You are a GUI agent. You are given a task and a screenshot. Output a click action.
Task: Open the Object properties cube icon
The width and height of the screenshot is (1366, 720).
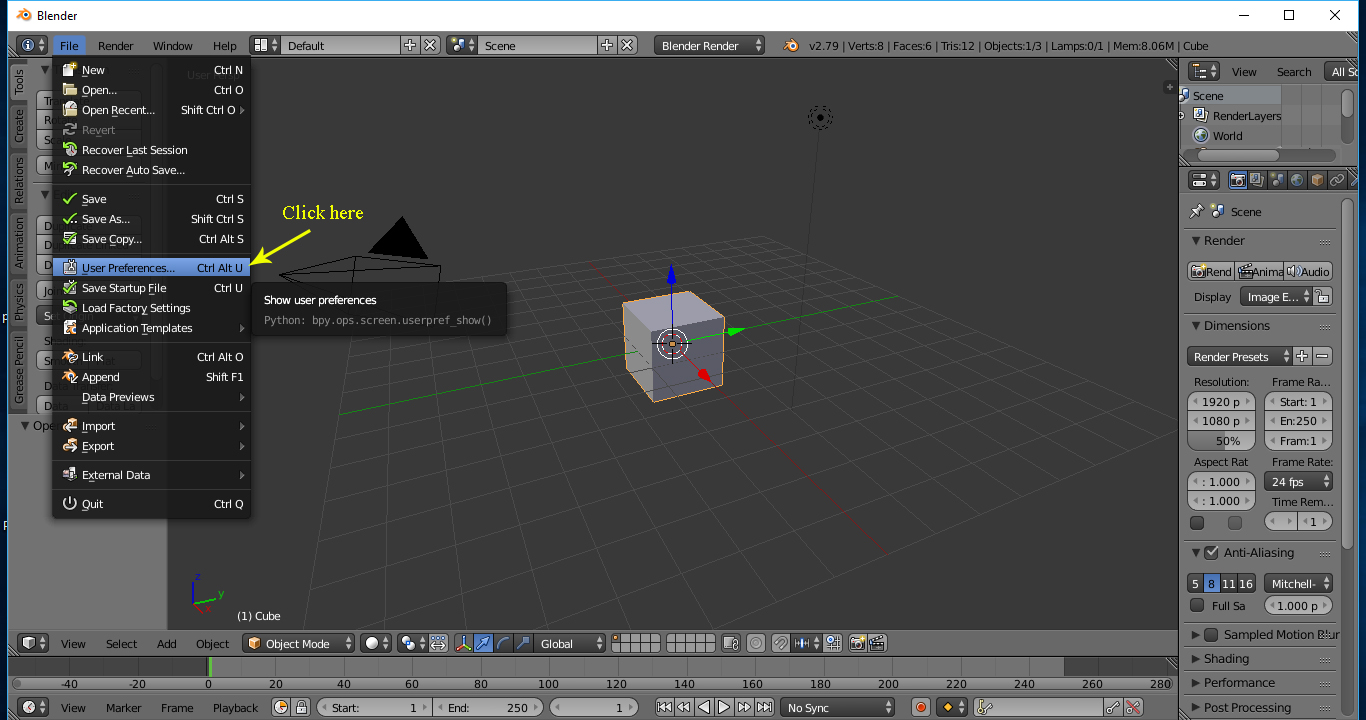pos(1317,179)
